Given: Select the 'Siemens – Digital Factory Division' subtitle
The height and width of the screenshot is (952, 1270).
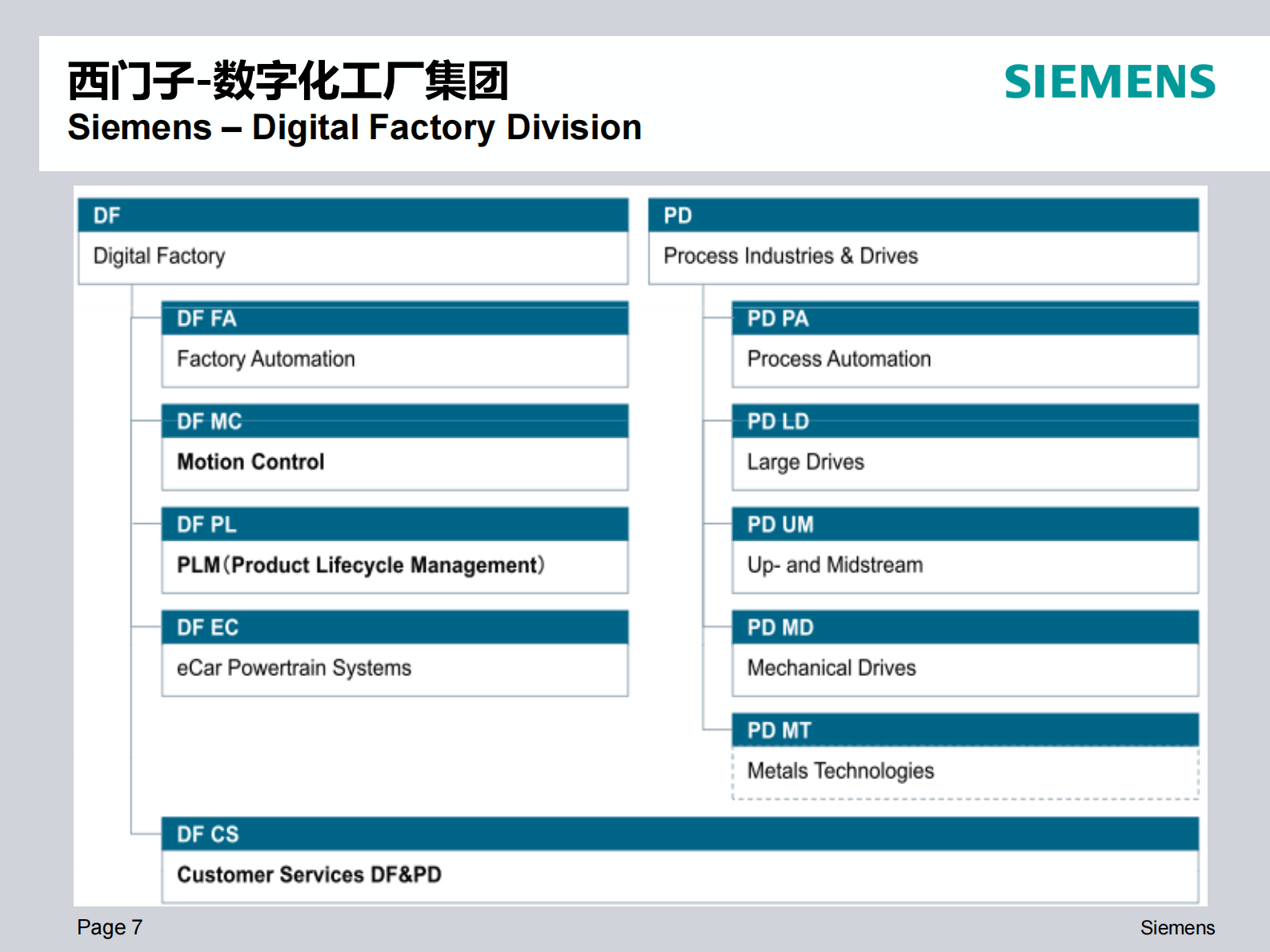Looking at the screenshot, I should (x=355, y=128).
